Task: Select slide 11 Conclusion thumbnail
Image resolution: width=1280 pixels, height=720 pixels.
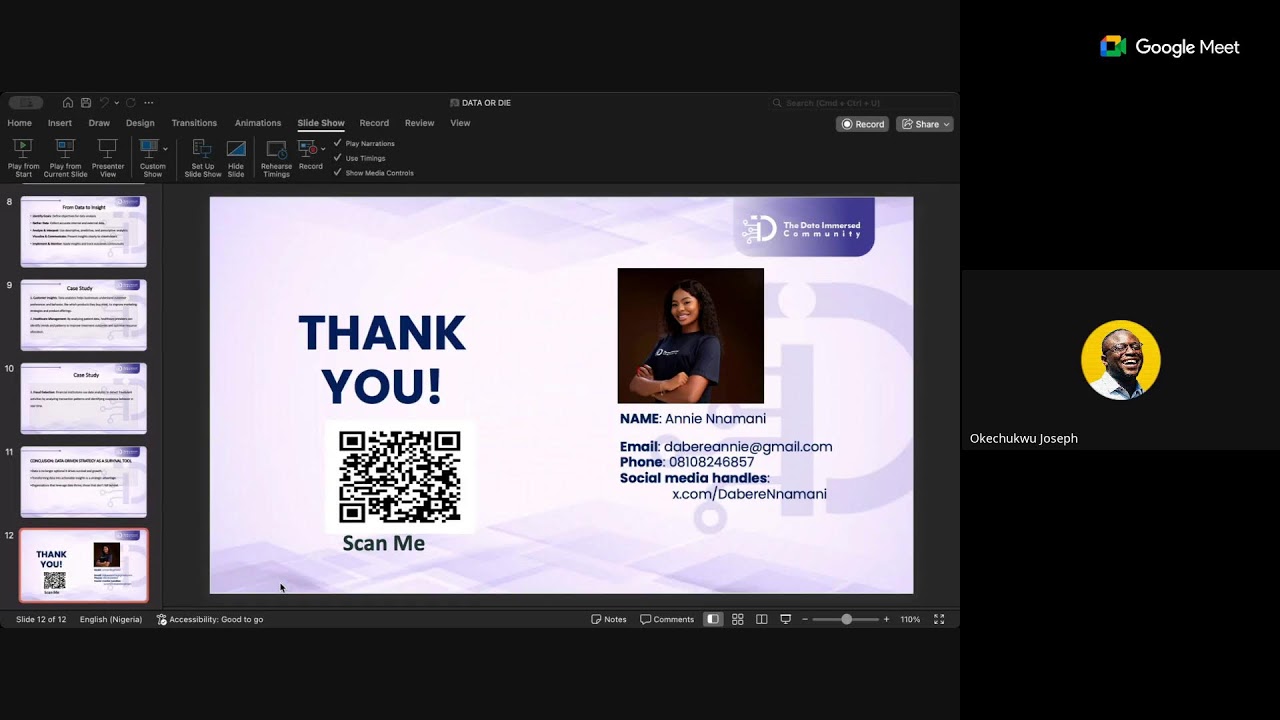Action: (84, 482)
